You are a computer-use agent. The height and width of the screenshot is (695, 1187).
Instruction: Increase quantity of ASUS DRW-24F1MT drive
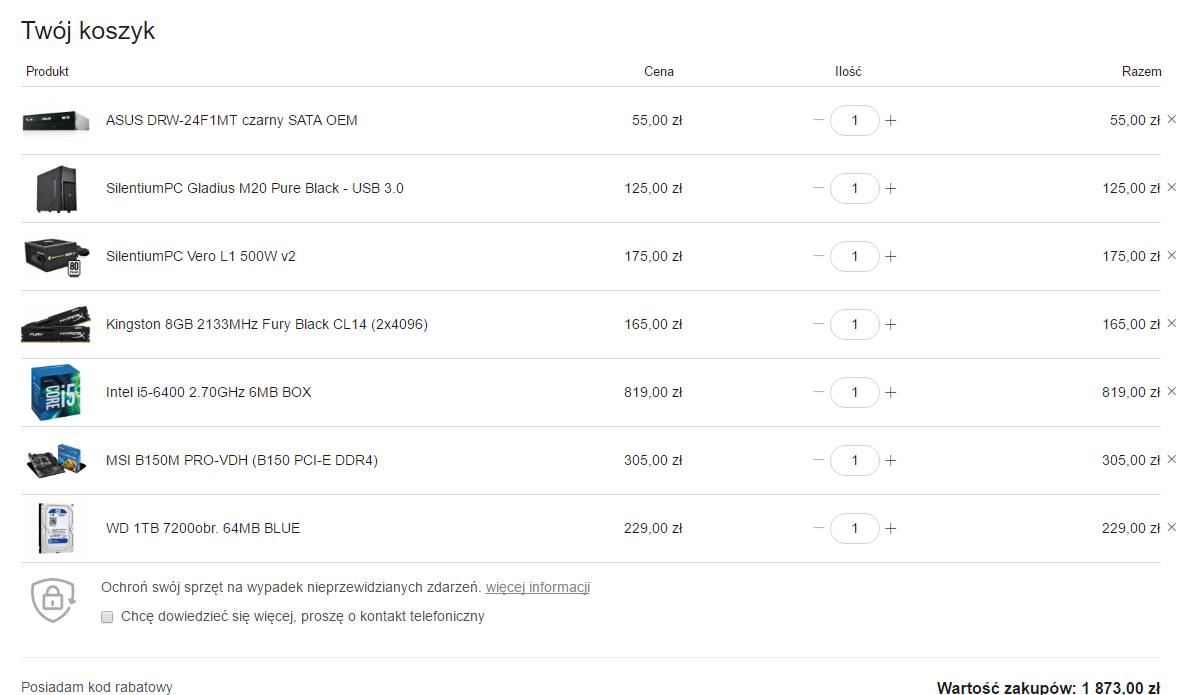[x=891, y=120]
